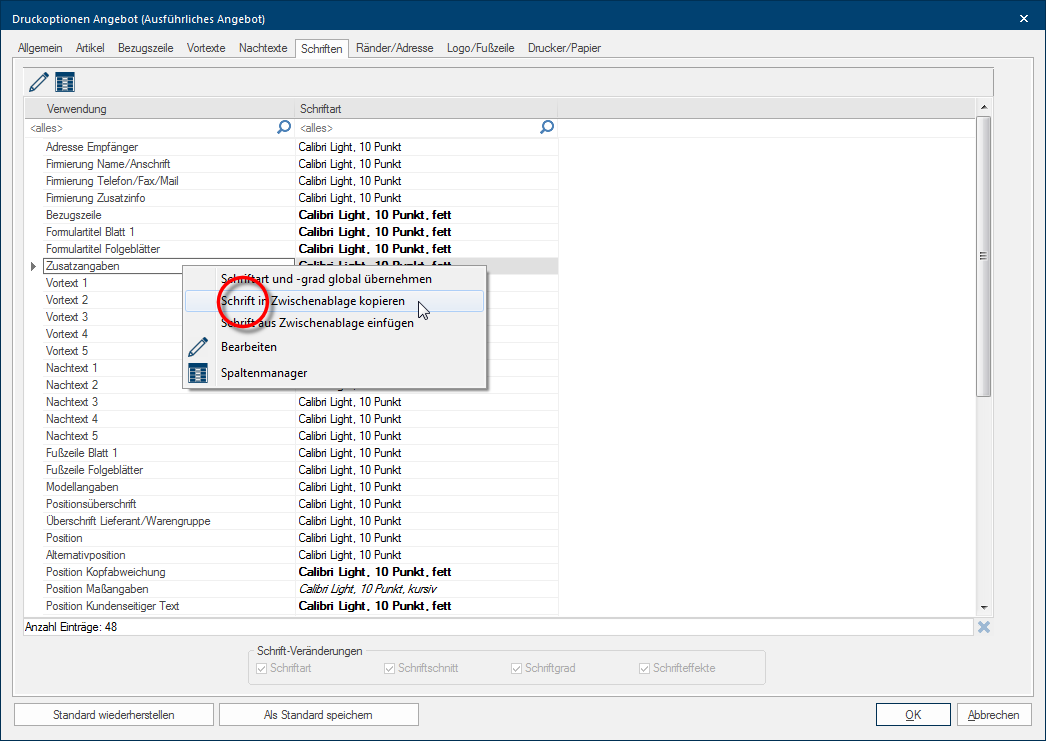Focus the Verwendung filter input field
The width and height of the screenshot is (1046, 741).
(150, 128)
